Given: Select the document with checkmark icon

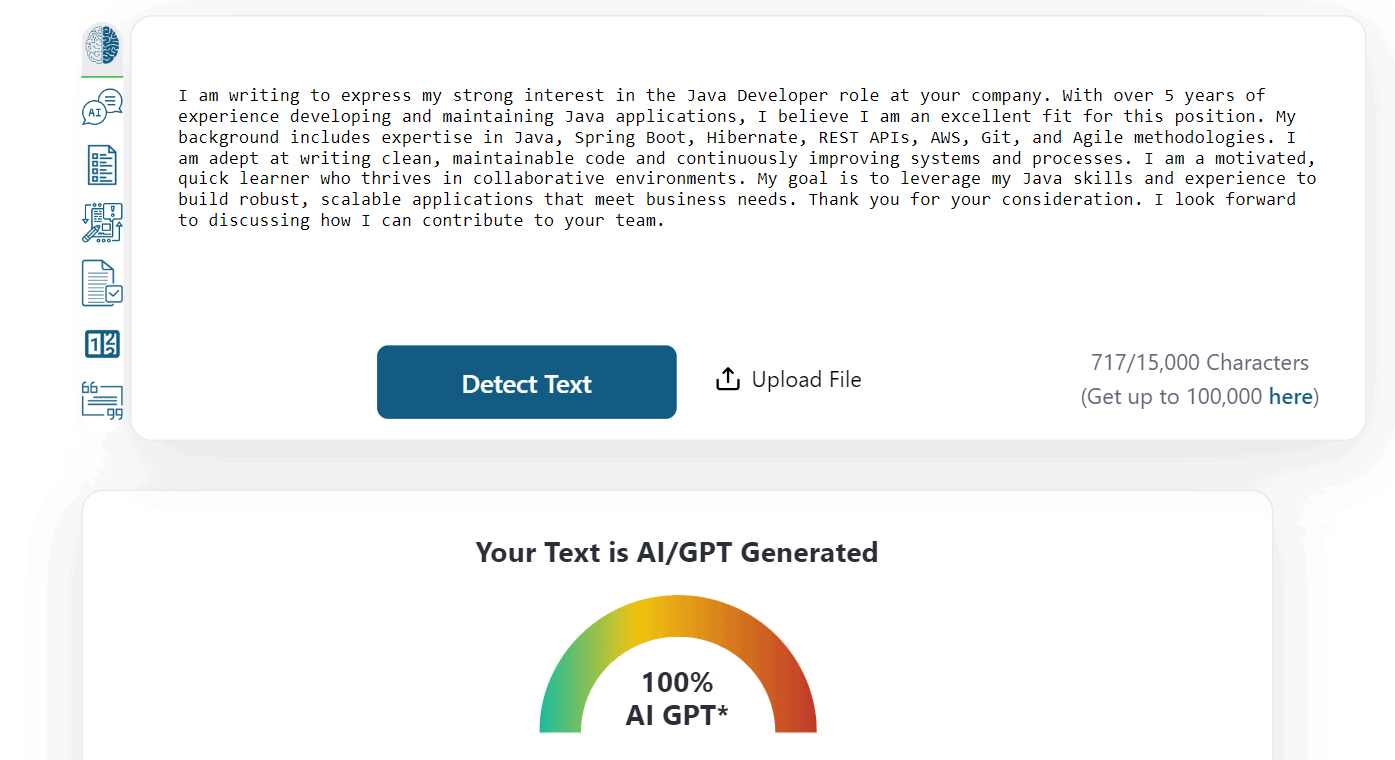Looking at the screenshot, I should [102, 283].
